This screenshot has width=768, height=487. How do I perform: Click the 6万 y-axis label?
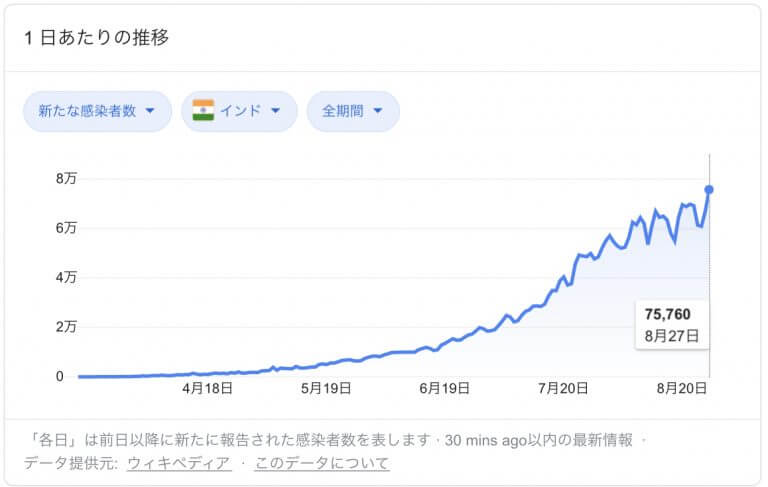(x=65, y=228)
